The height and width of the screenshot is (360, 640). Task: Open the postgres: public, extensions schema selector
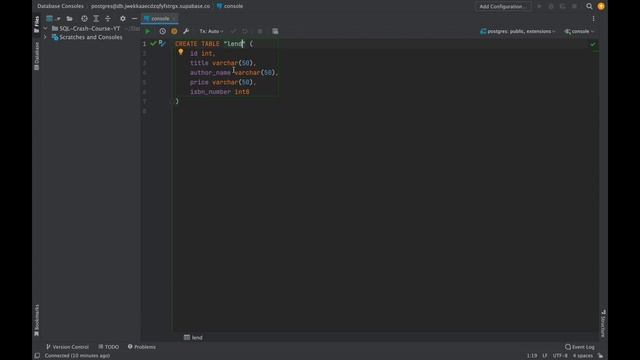pyautogui.click(x=518, y=31)
